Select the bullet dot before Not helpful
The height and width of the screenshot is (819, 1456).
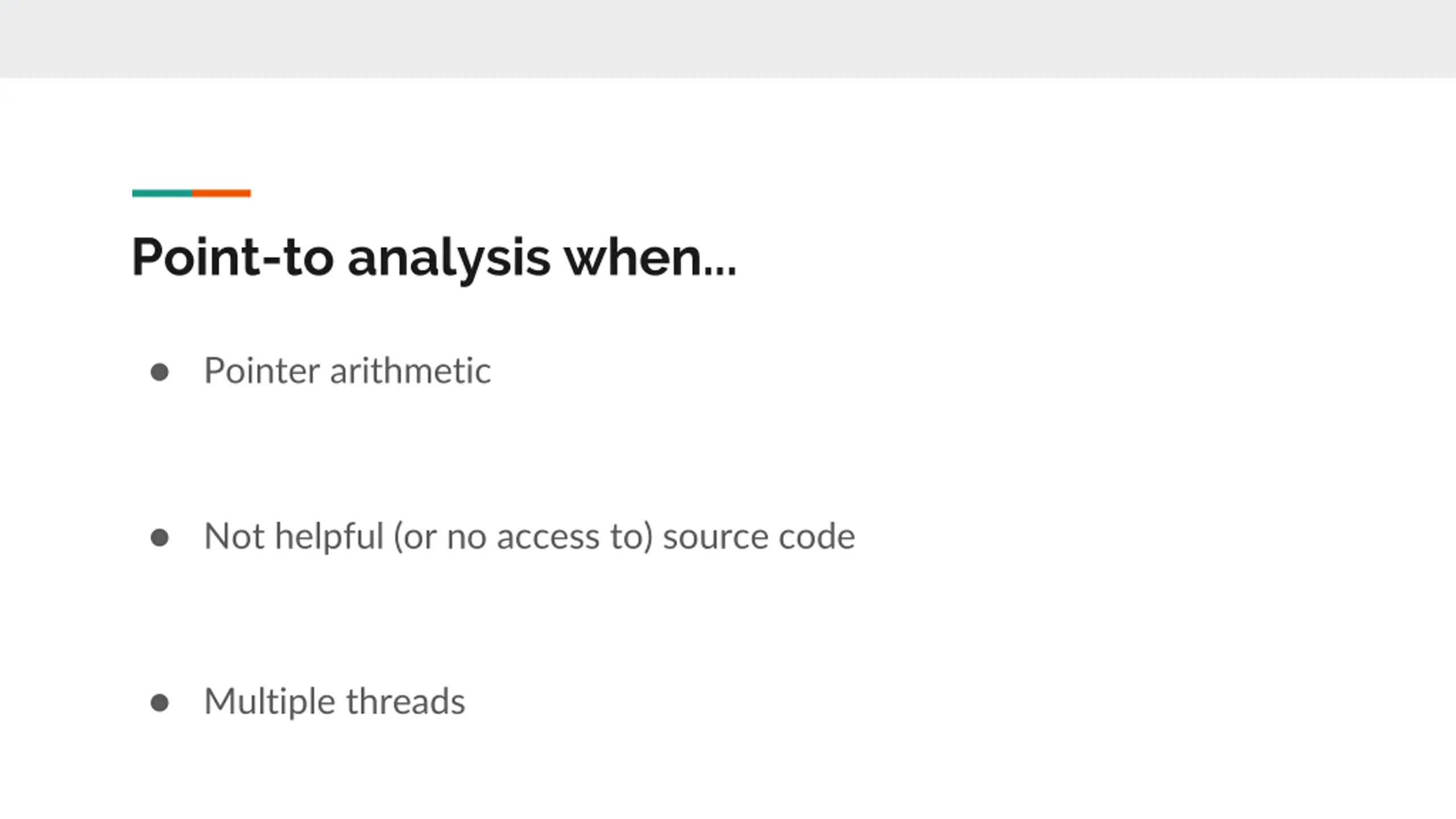click(x=159, y=537)
